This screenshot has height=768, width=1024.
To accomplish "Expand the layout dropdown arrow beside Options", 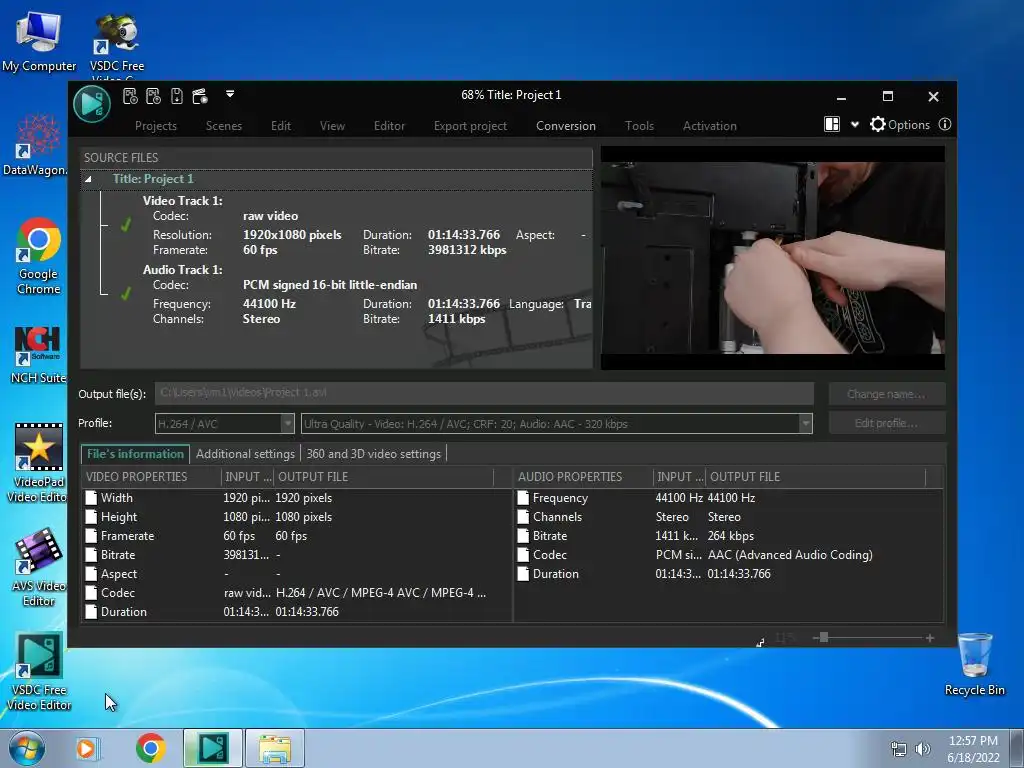I will pyautogui.click(x=854, y=125).
